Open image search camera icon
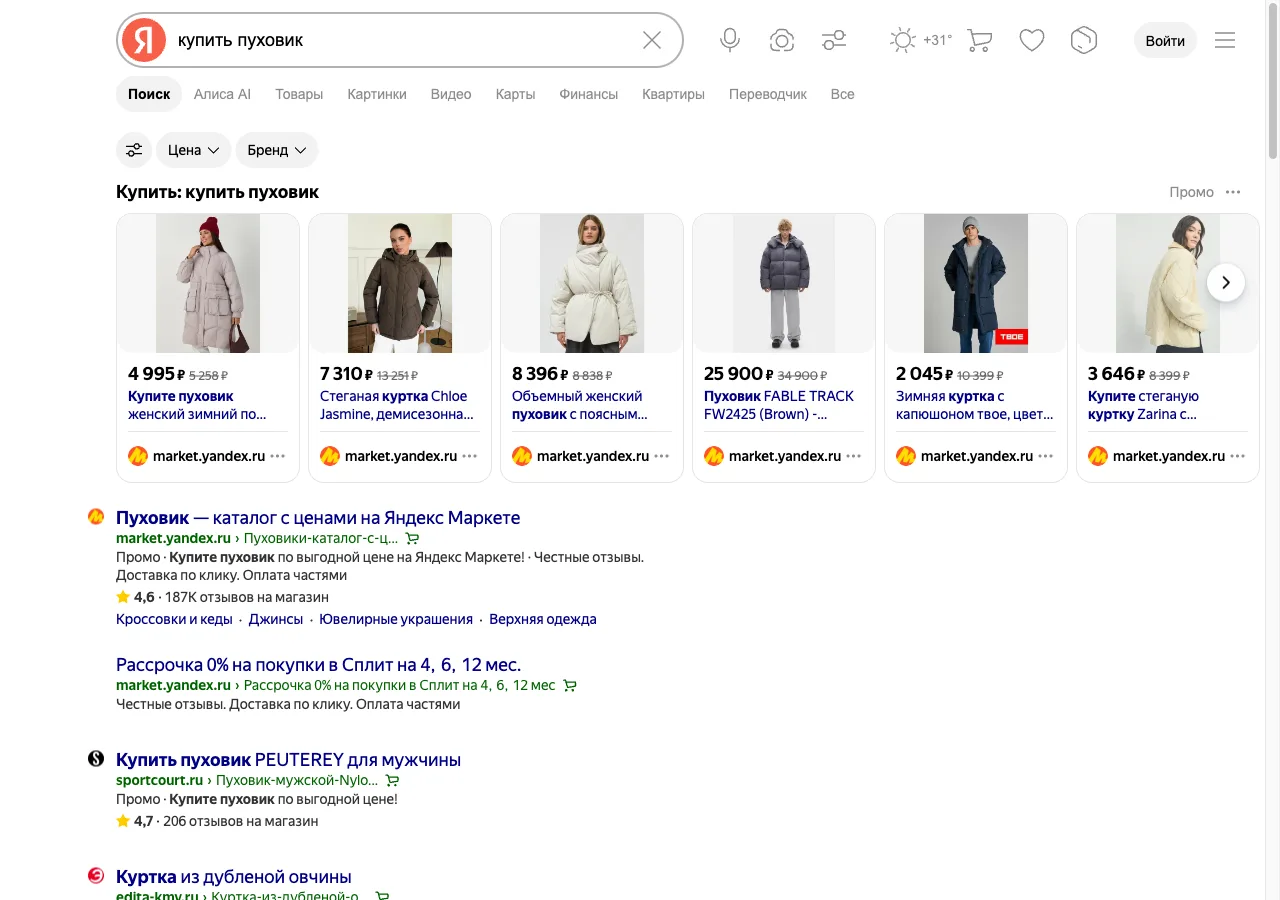Screen dimensions: 1280x900 click(x=782, y=40)
